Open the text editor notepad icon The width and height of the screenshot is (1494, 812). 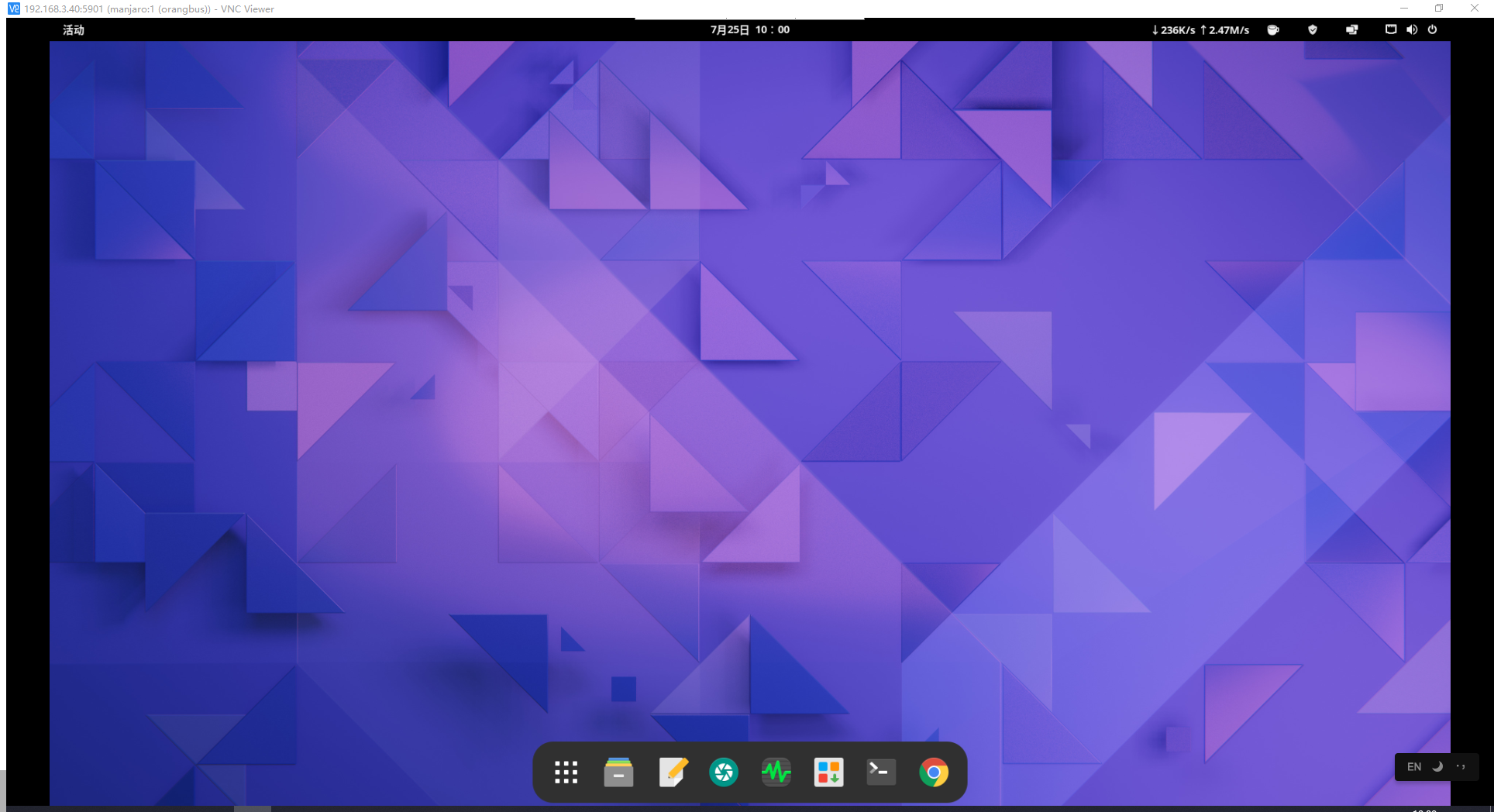[x=673, y=772]
